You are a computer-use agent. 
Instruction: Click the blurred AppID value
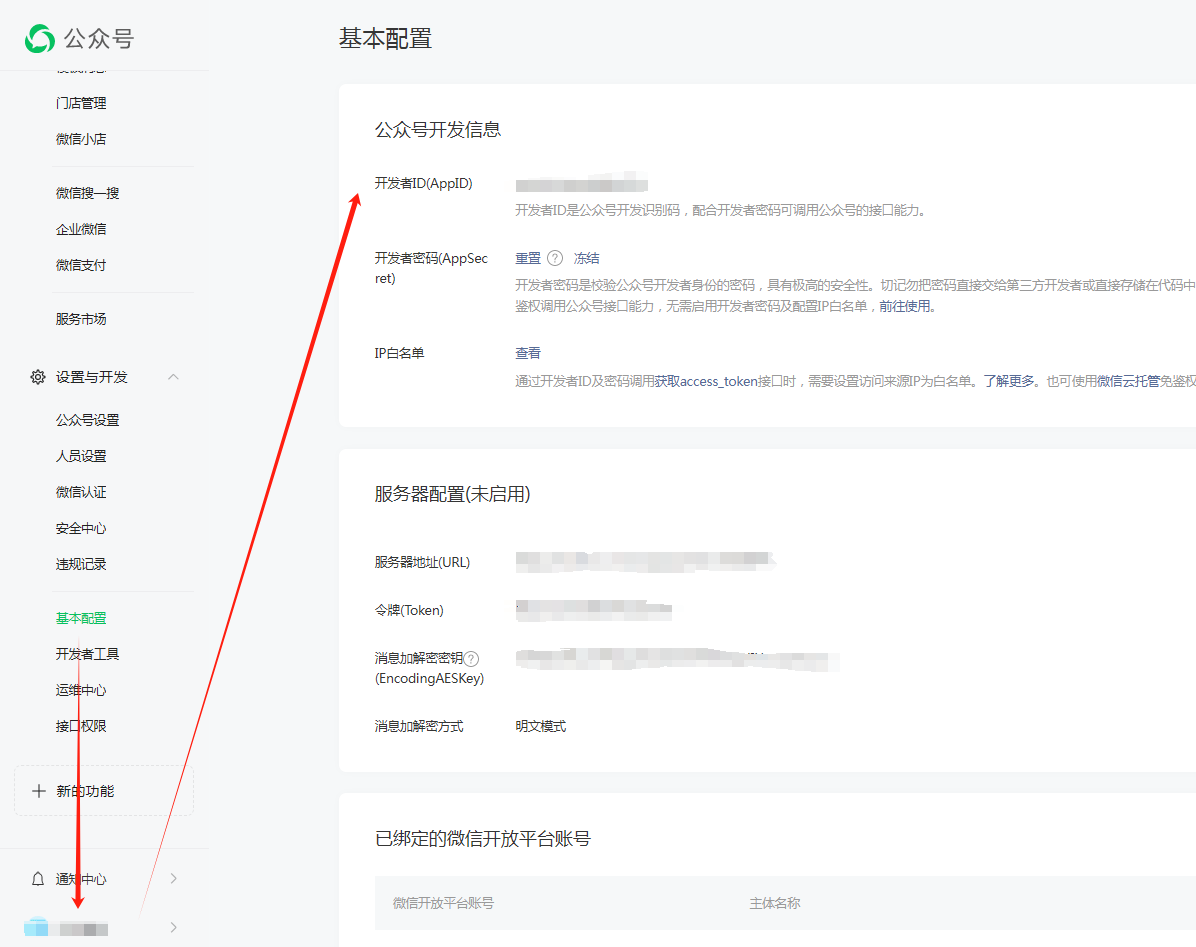click(x=581, y=184)
